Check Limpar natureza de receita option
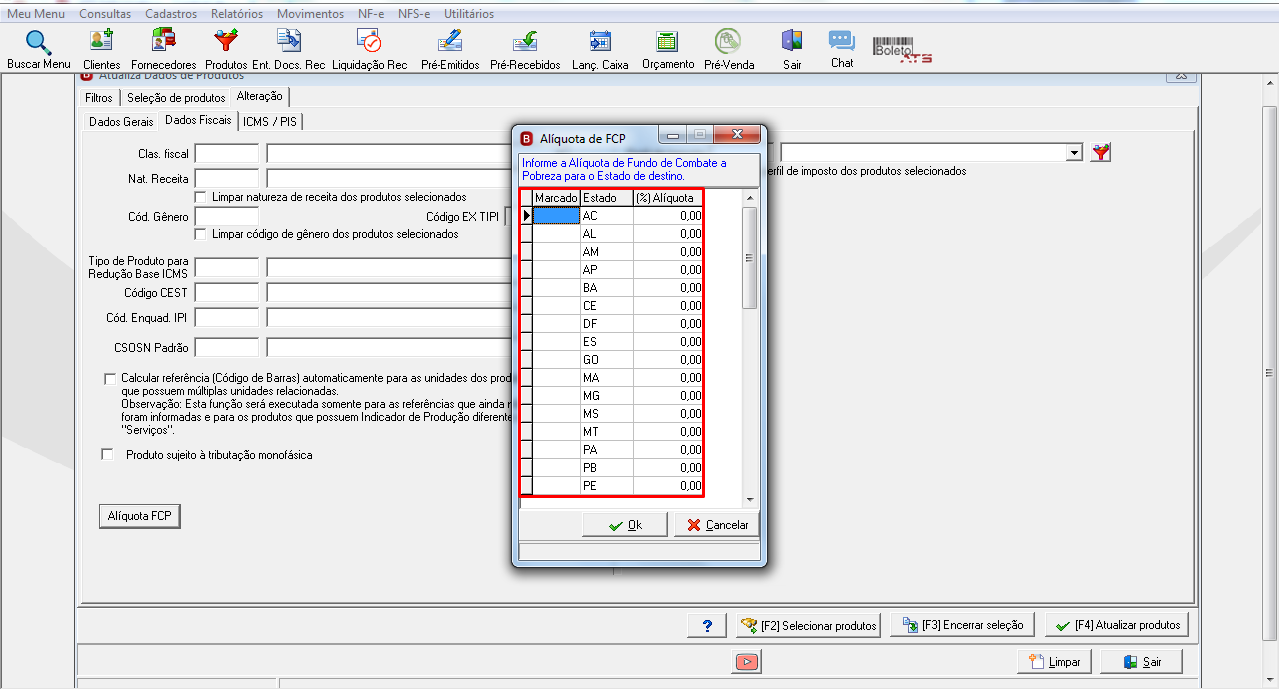This screenshot has width=1279, height=691. point(201,197)
